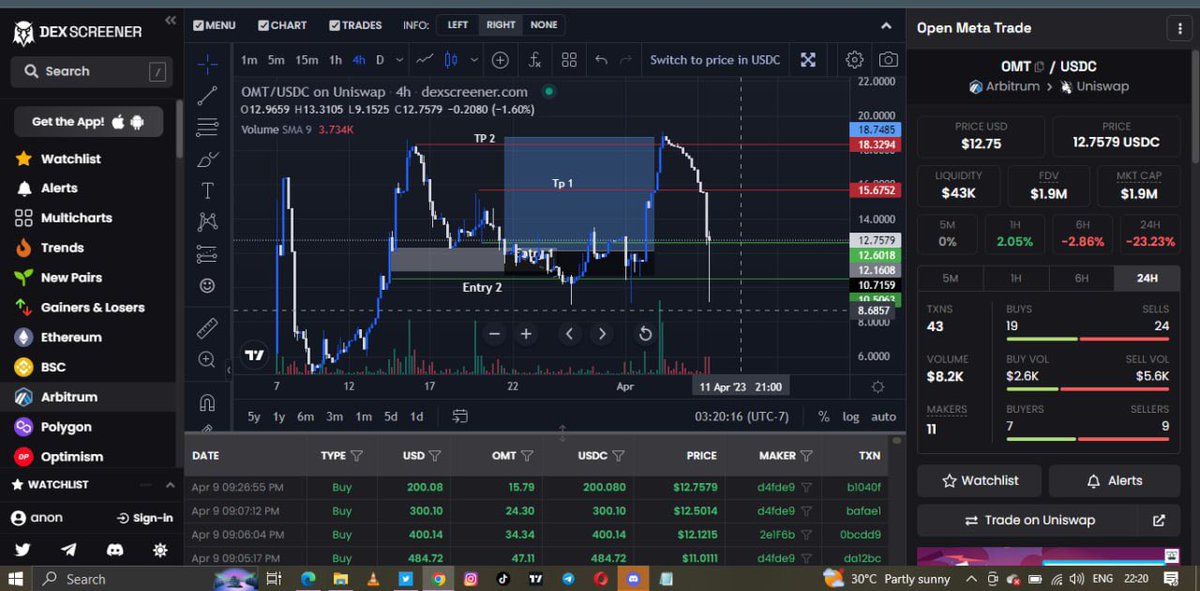Filter the TYPE column
This screenshot has width=1200, height=591.
[357, 455]
